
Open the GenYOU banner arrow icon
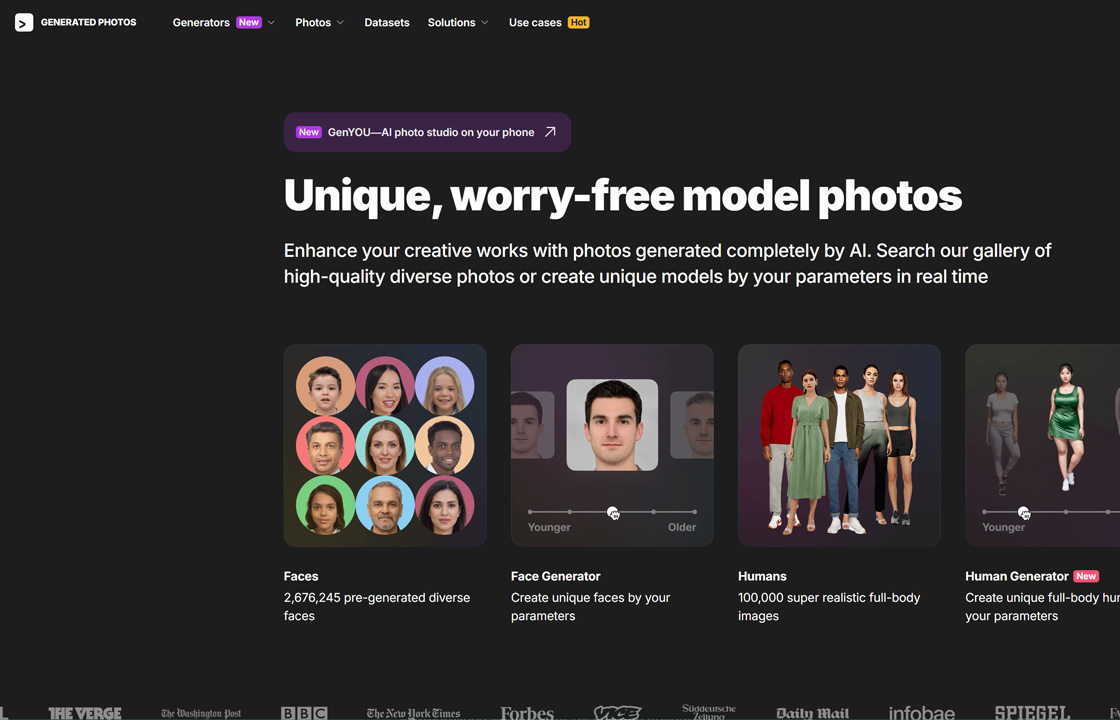[550, 132]
